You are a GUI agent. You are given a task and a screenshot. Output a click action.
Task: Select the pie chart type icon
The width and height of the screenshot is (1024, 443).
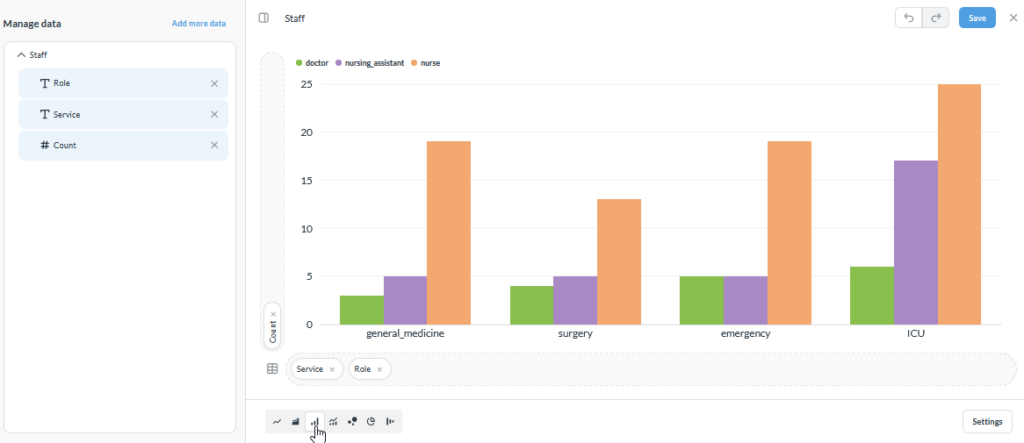tap(371, 421)
